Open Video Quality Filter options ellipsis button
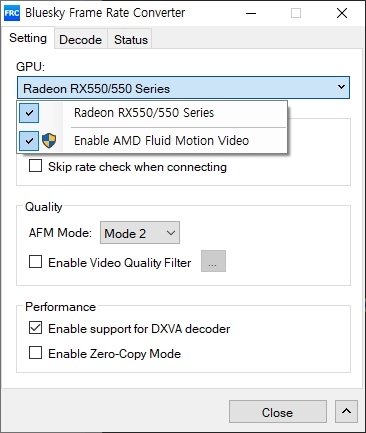 point(213,261)
